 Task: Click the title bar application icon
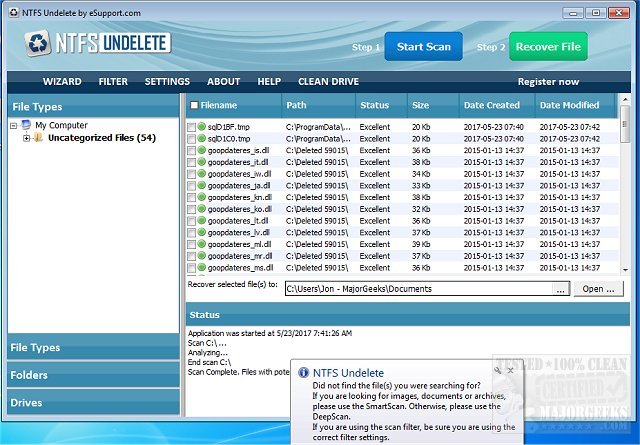tap(14, 13)
